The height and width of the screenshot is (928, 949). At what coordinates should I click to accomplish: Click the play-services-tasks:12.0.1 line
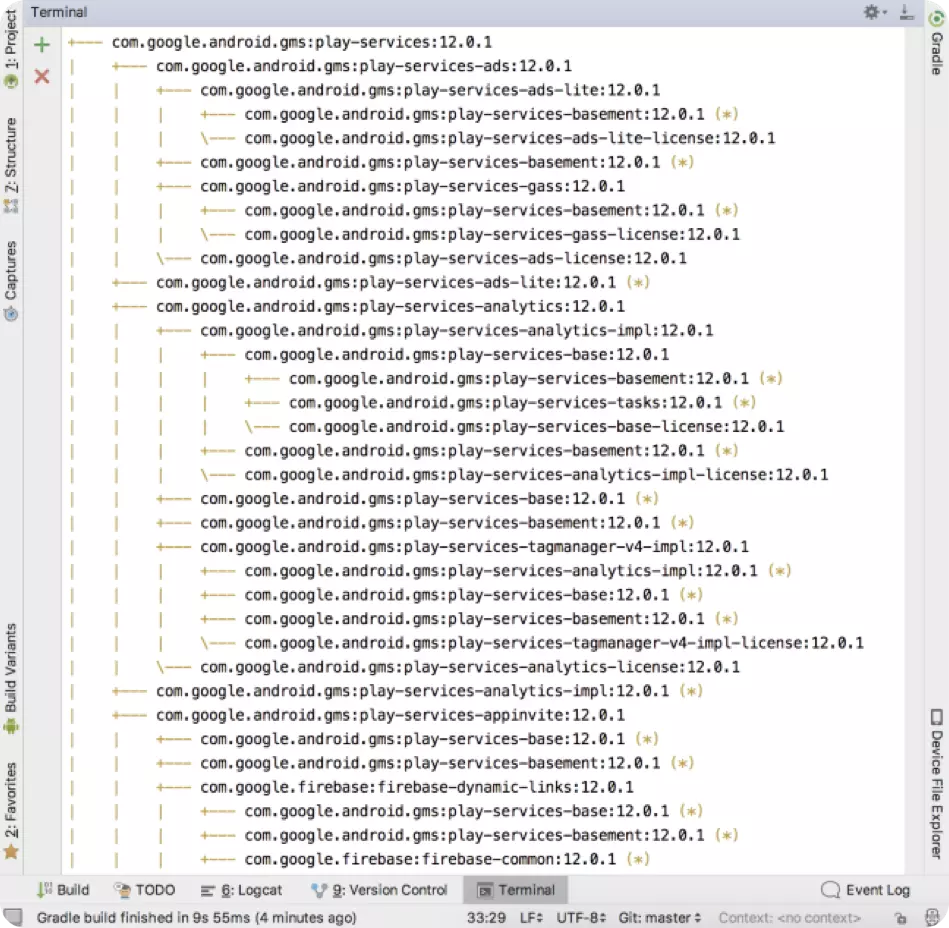(523, 403)
